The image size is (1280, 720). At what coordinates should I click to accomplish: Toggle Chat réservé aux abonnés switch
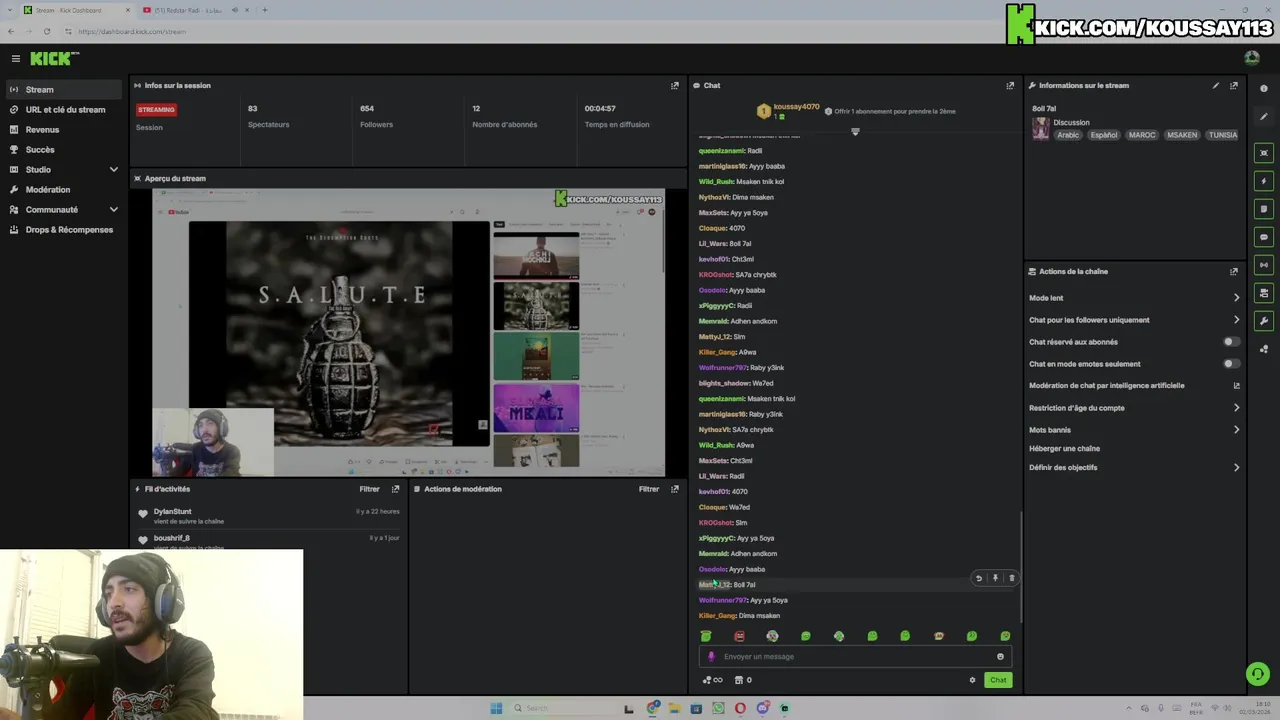pyautogui.click(x=1231, y=342)
